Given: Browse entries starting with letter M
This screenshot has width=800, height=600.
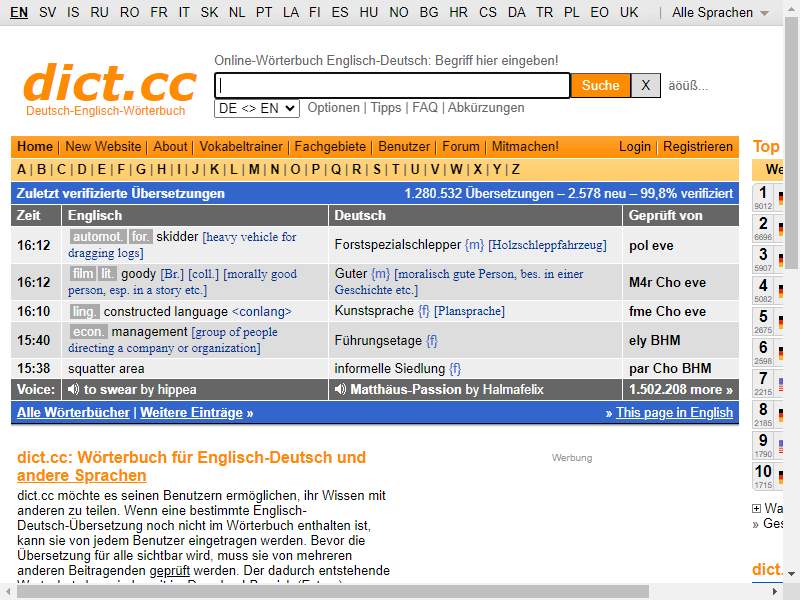Looking at the screenshot, I should (x=254, y=169).
